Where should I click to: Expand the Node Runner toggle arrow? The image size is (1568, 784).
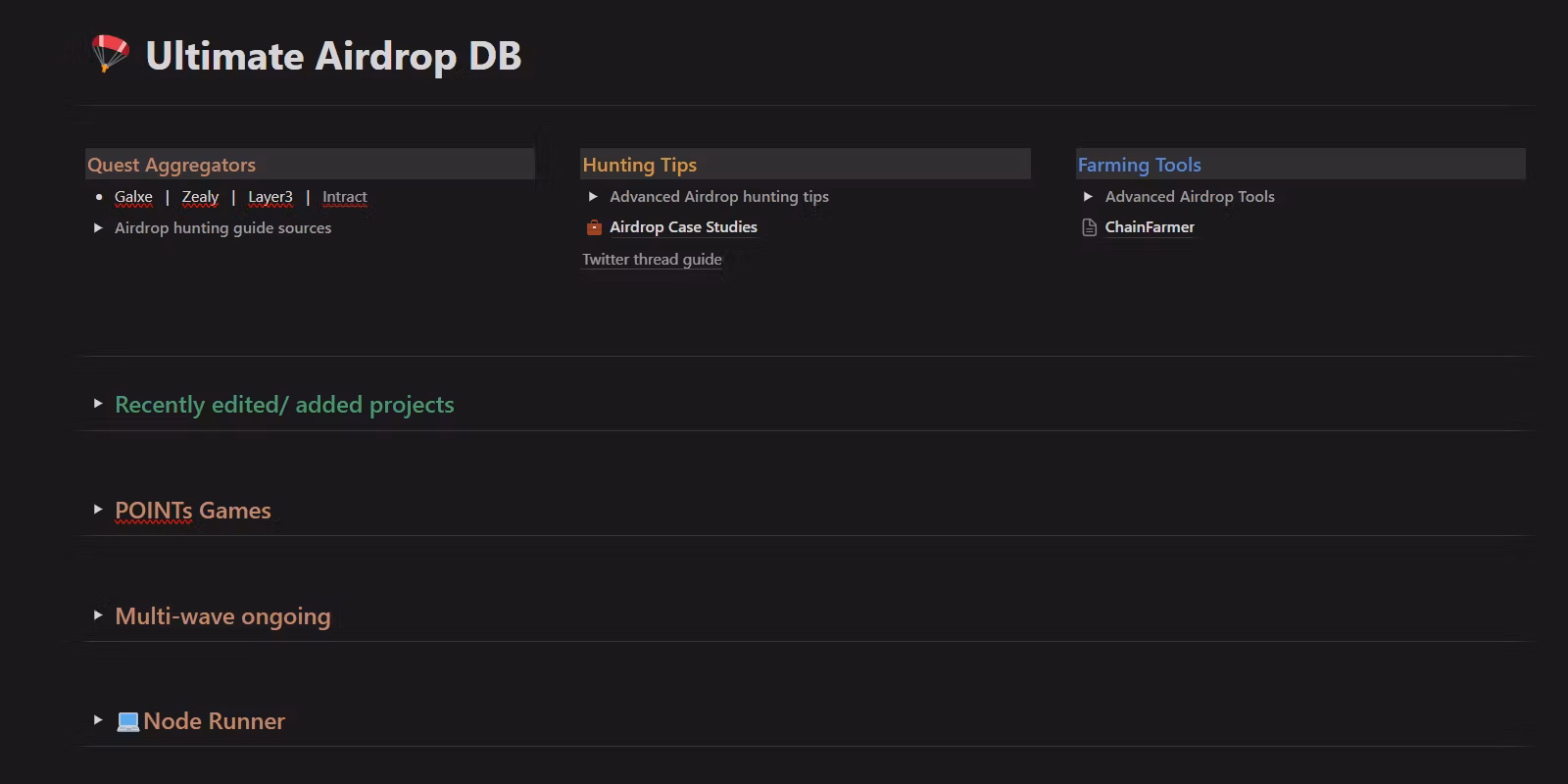(98, 720)
